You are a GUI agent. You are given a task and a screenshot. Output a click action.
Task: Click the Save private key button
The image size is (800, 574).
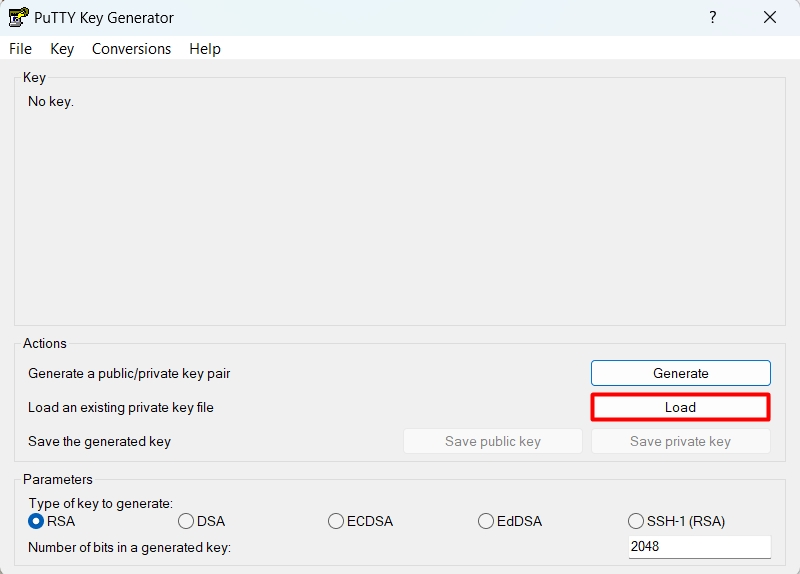click(x=680, y=441)
